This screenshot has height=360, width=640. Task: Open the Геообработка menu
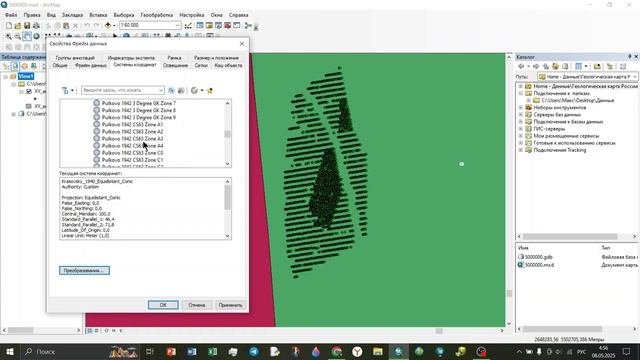click(157, 15)
